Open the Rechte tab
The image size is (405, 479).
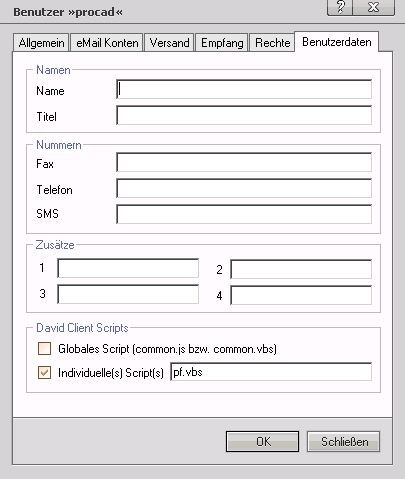[x=272, y=43]
